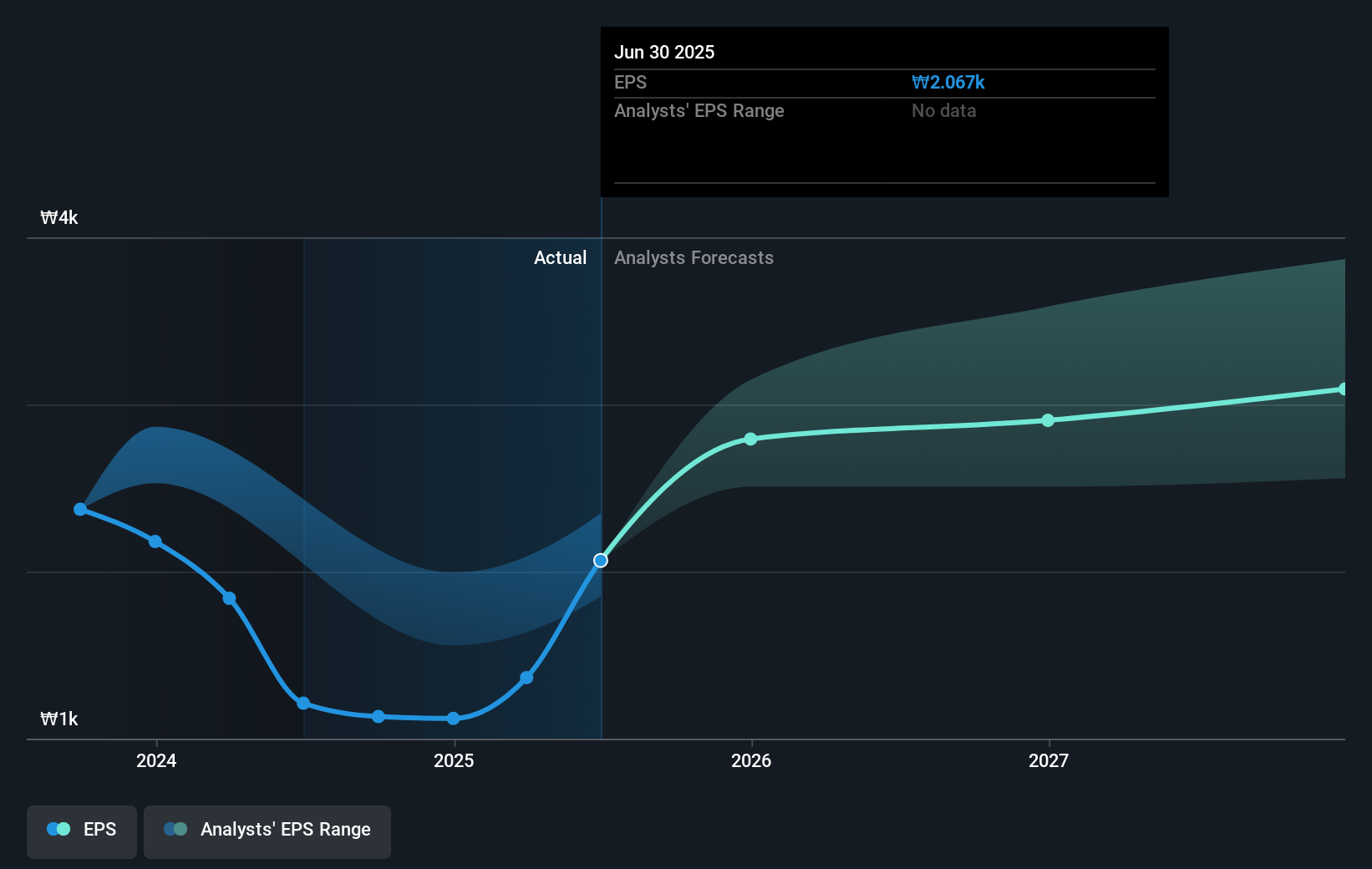
Task: Open details for the No data field
Action: click(x=943, y=110)
